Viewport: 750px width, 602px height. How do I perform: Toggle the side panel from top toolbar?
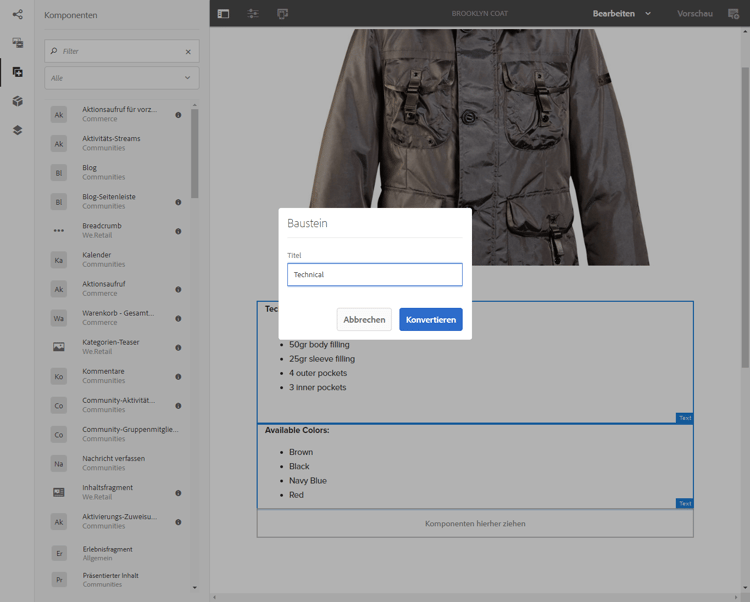(x=223, y=14)
